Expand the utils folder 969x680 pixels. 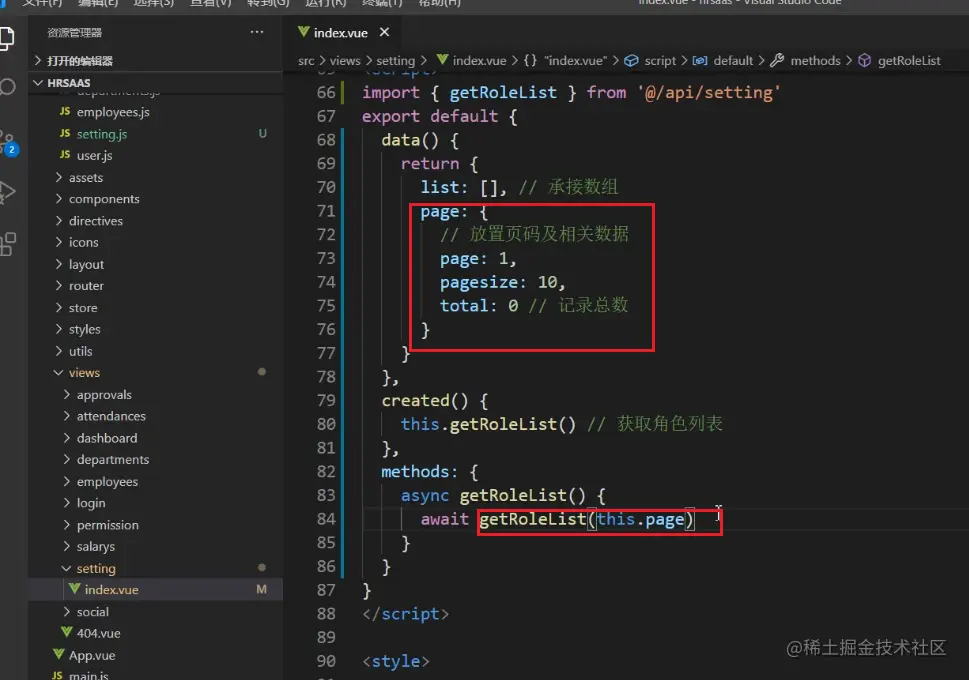(x=80, y=351)
